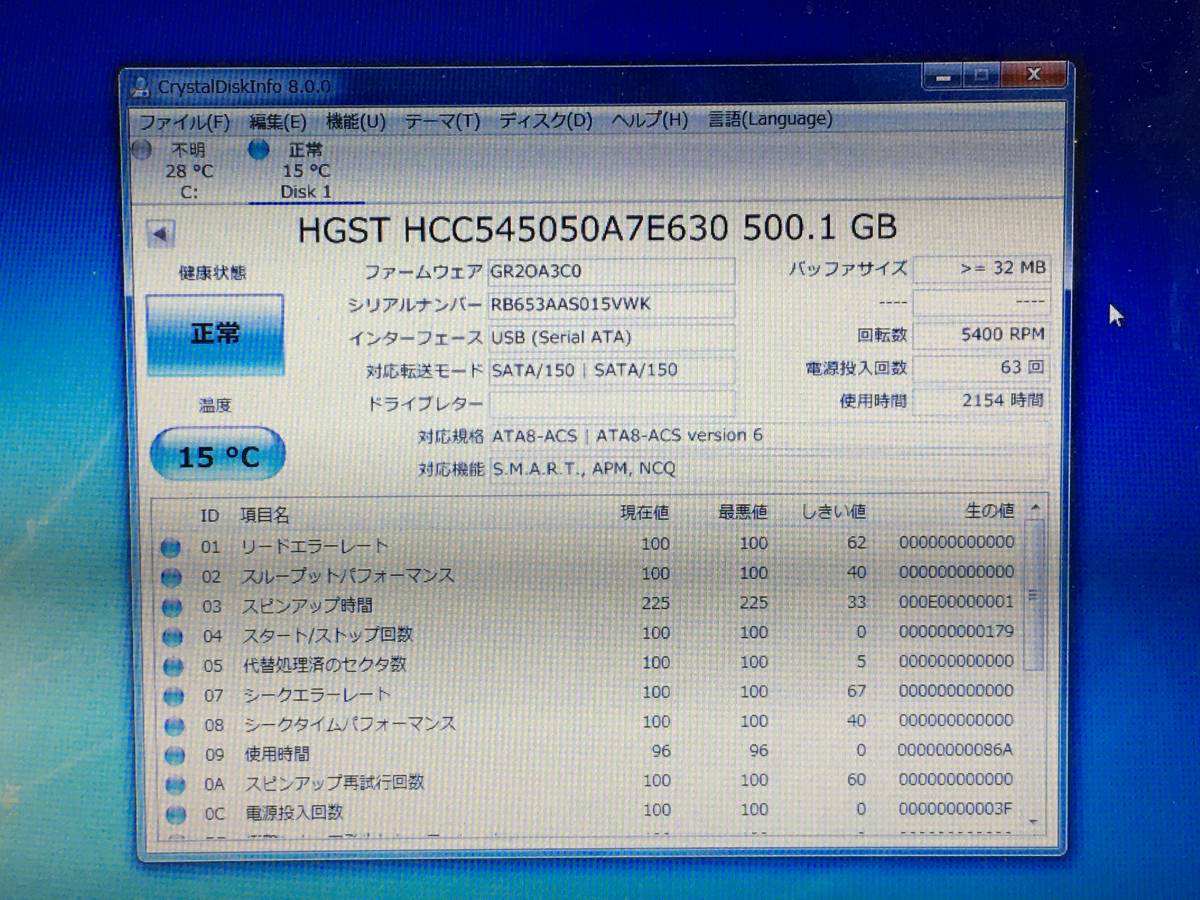Click the 対応規格 value ATA8-ACS
Screen dimensions: 1200x900
(768, 436)
